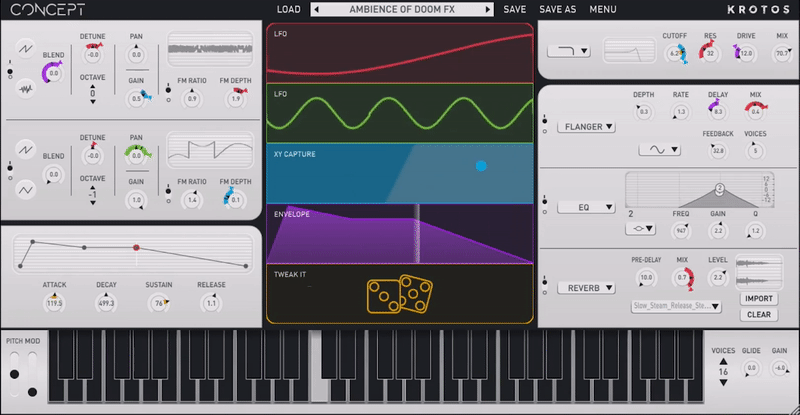Click the oscillator 1 Gain knob
This screenshot has height=415, width=800.
tap(136, 99)
